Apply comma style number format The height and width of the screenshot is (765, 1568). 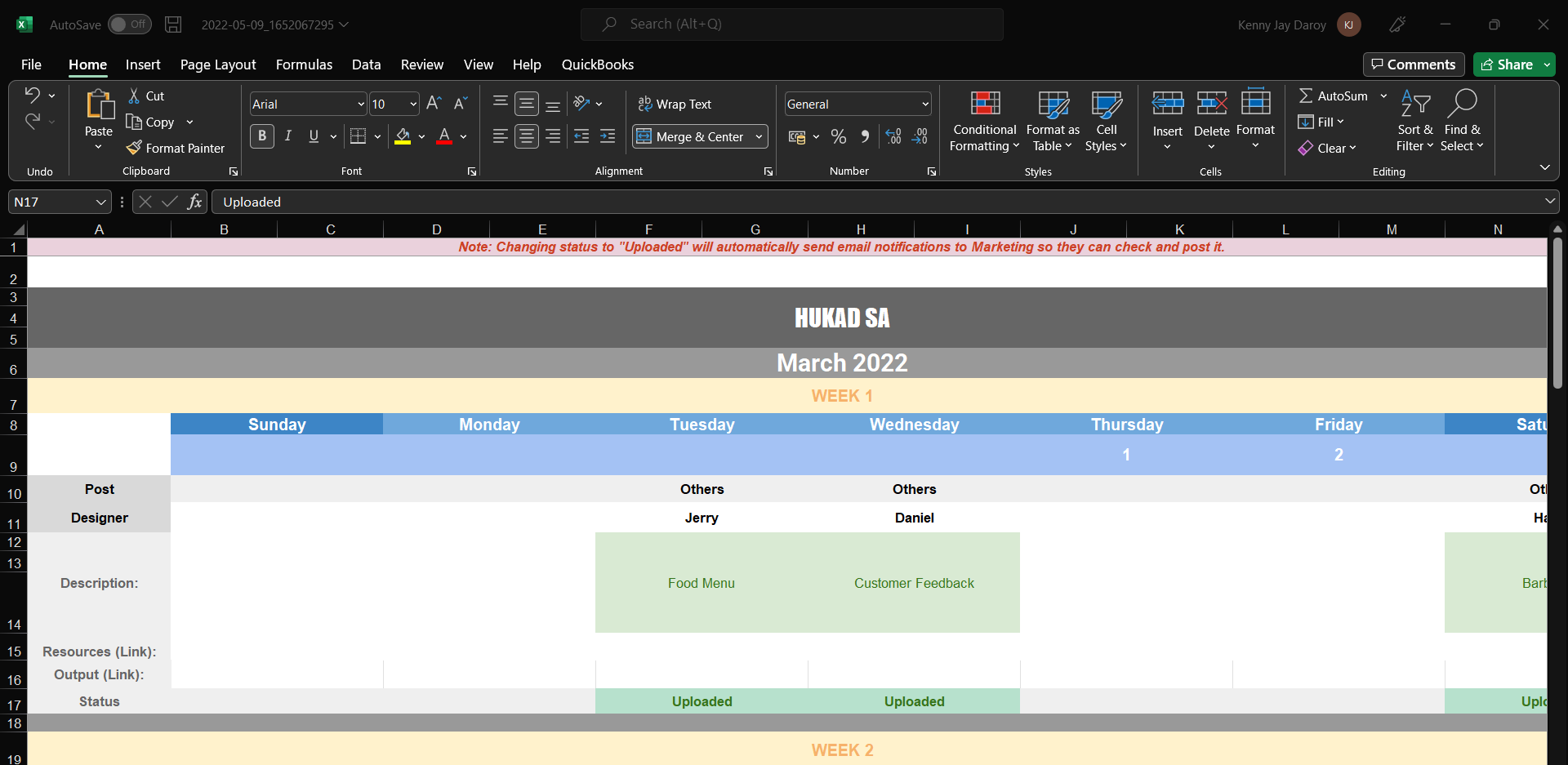click(x=865, y=136)
